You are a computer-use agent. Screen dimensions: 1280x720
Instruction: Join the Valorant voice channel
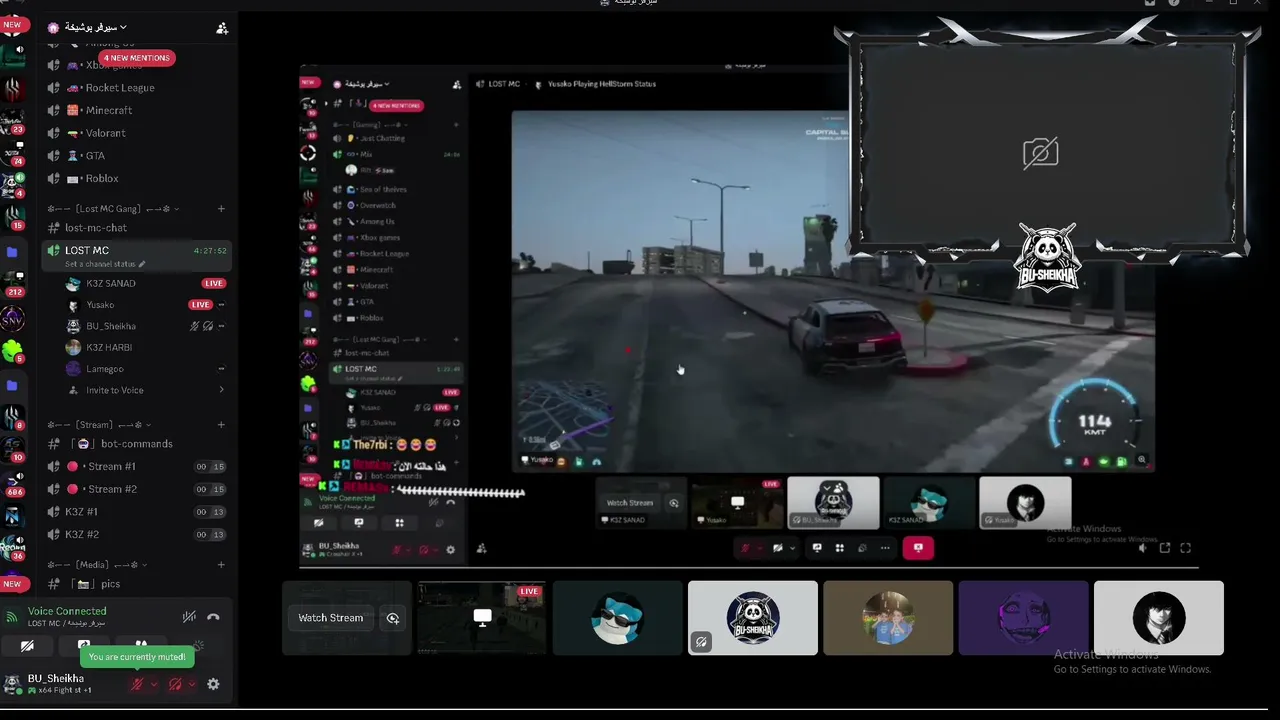click(137, 133)
